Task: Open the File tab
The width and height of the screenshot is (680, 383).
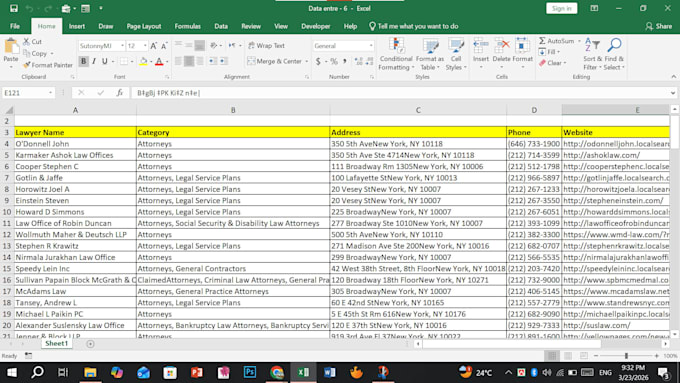Action: pos(15,26)
